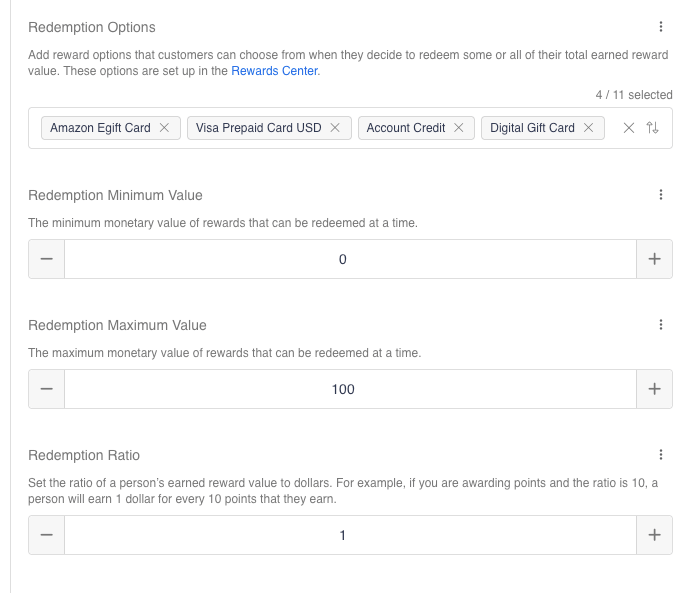694x593 pixels.
Task: Focus the Minimum Value field showing 0
Action: (351, 259)
